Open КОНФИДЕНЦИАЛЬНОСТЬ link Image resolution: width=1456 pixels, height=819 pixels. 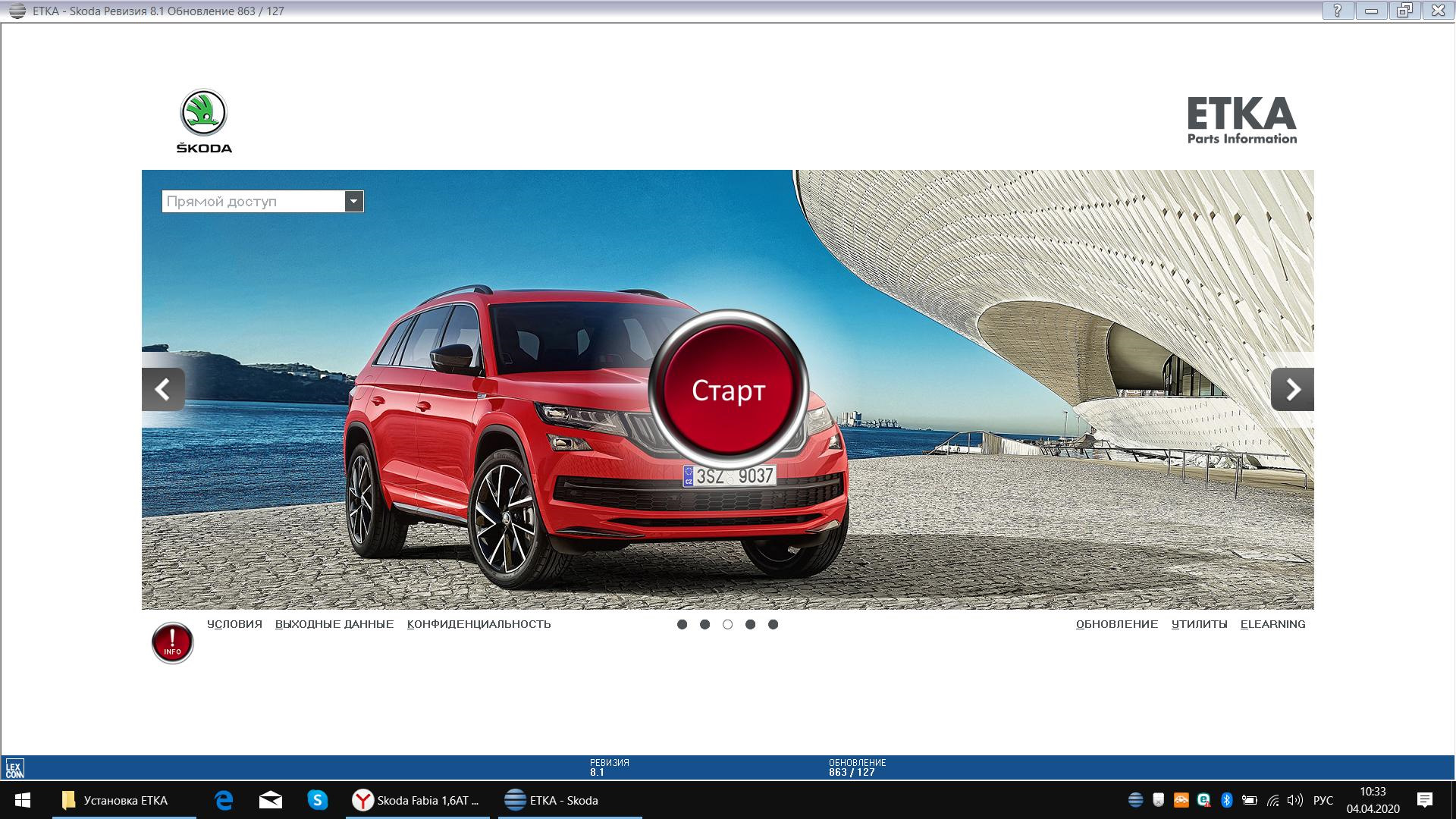point(479,624)
